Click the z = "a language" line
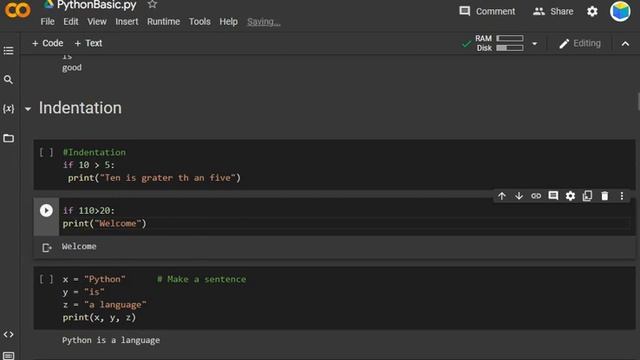Viewport: 640px width, 360px height. click(x=104, y=305)
